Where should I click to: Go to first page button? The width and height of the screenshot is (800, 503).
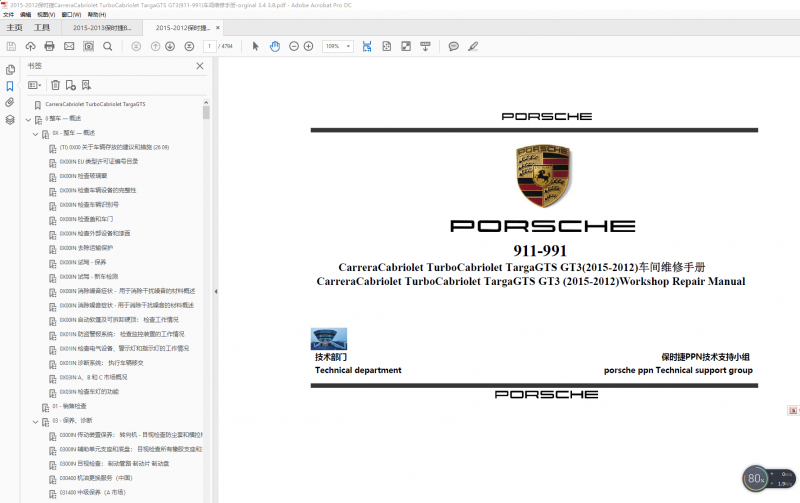tap(136, 46)
